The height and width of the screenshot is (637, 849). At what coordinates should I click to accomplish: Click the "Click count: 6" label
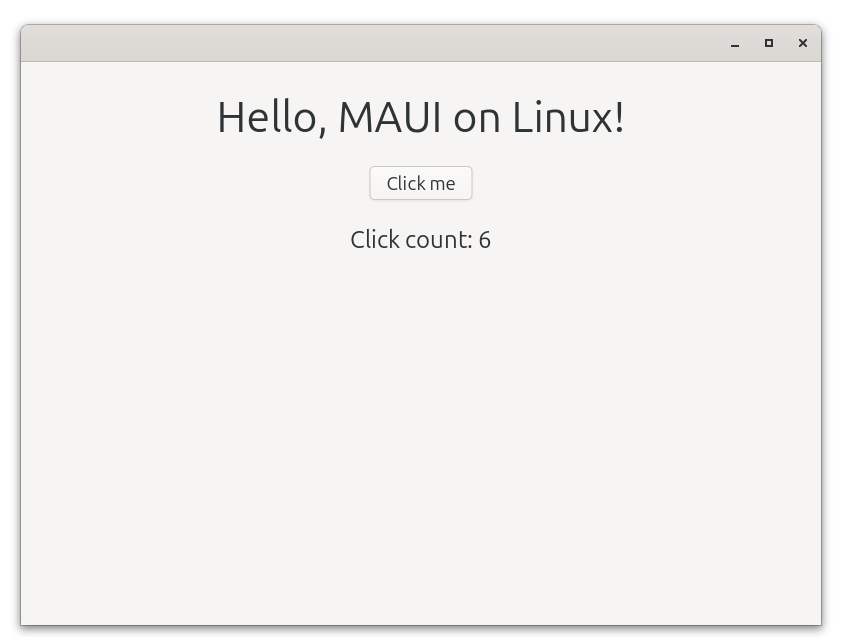(x=420, y=240)
